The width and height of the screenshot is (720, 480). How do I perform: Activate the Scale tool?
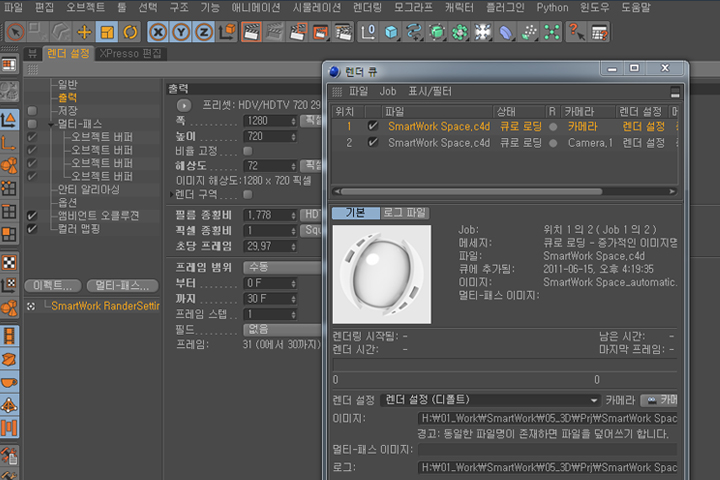pyautogui.click(x=107, y=32)
